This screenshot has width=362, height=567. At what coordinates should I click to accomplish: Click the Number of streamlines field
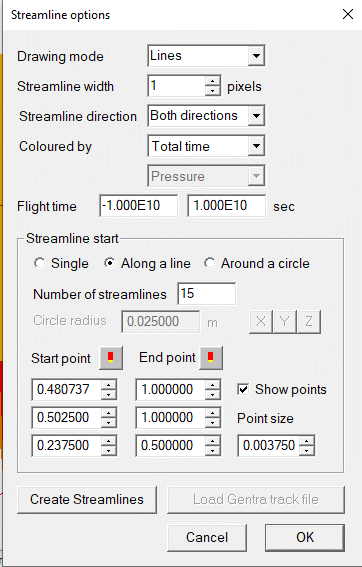coord(207,293)
